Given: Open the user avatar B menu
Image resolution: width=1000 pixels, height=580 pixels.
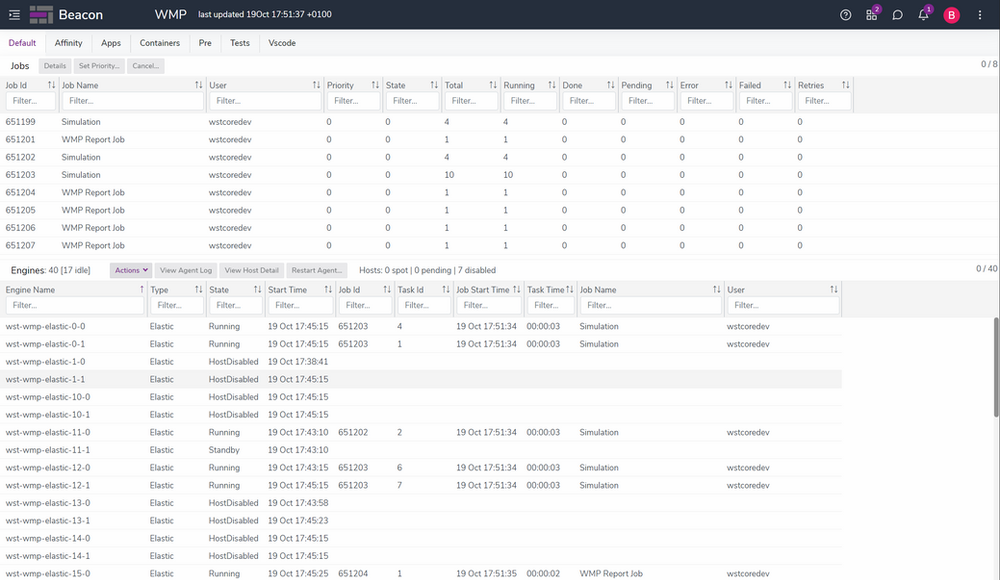Looking at the screenshot, I should [x=952, y=15].
